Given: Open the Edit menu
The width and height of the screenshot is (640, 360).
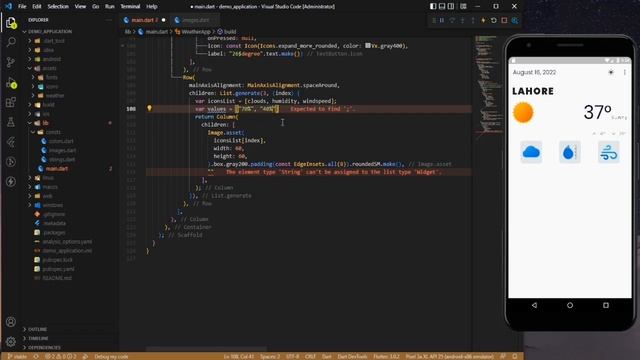Looking at the screenshot, I should click(37, 7).
